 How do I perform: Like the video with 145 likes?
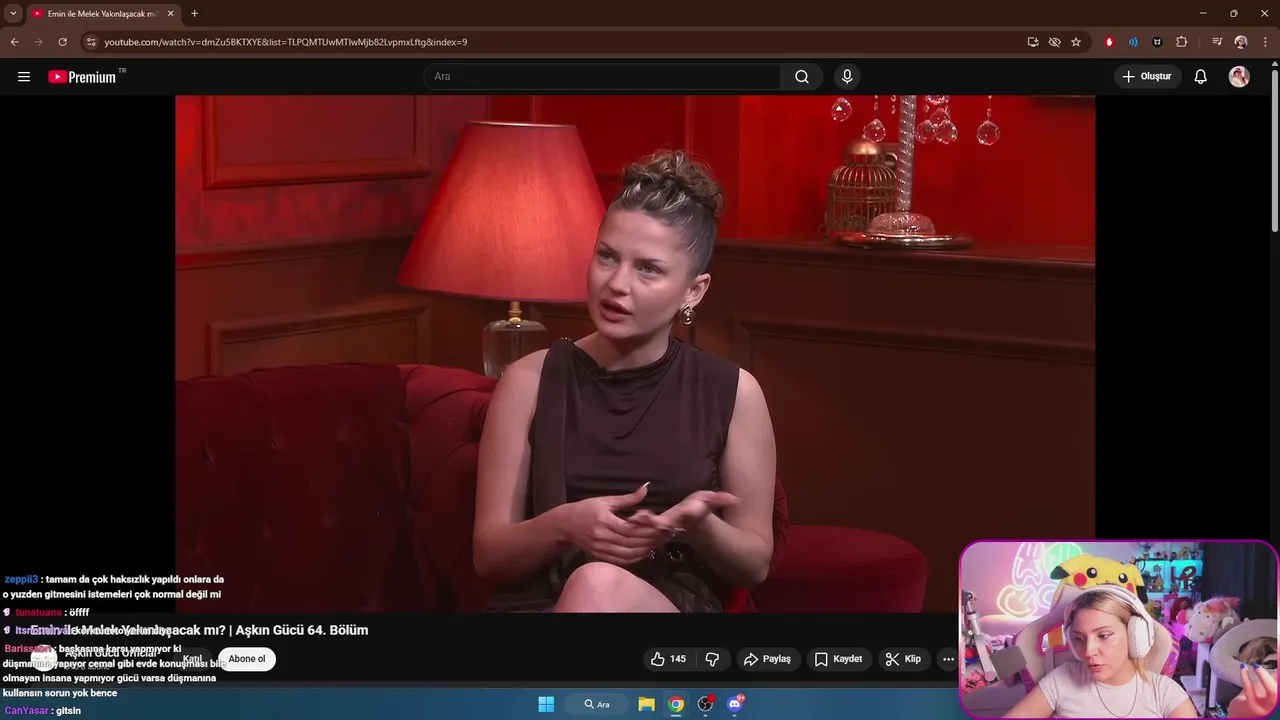pyautogui.click(x=668, y=659)
